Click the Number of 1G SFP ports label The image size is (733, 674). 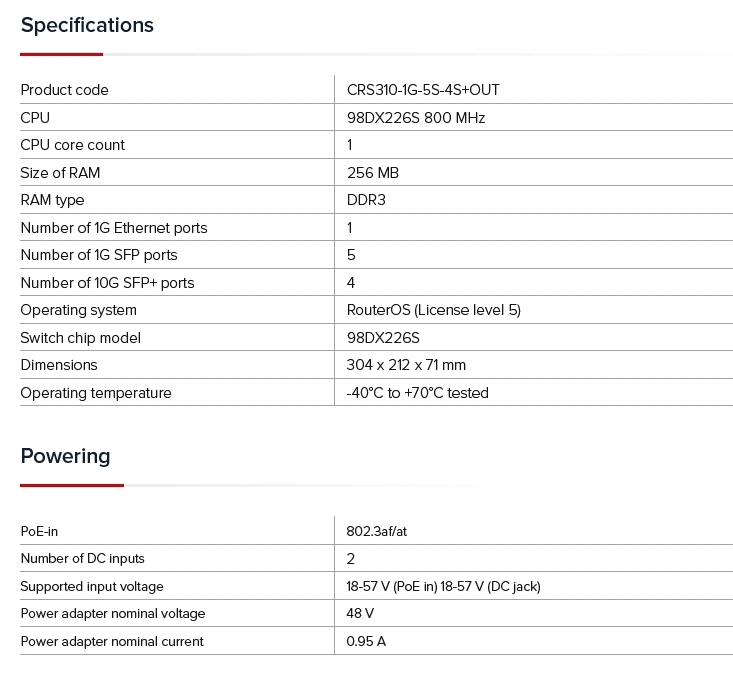[x=99, y=255]
